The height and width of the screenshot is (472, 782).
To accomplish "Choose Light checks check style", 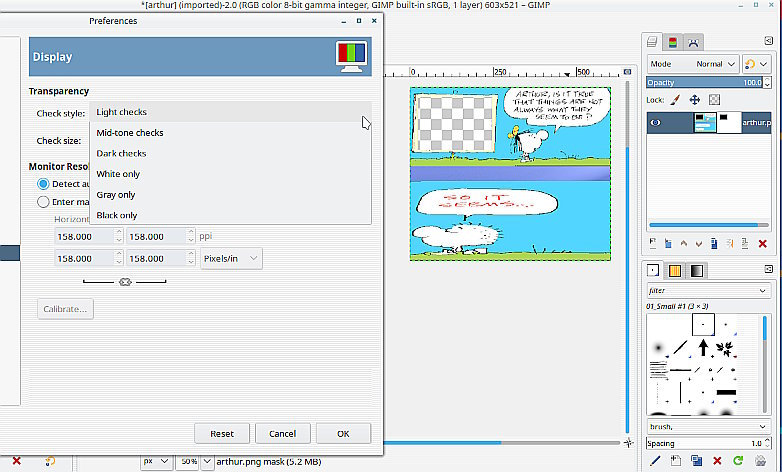I will (x=230, y=112).
